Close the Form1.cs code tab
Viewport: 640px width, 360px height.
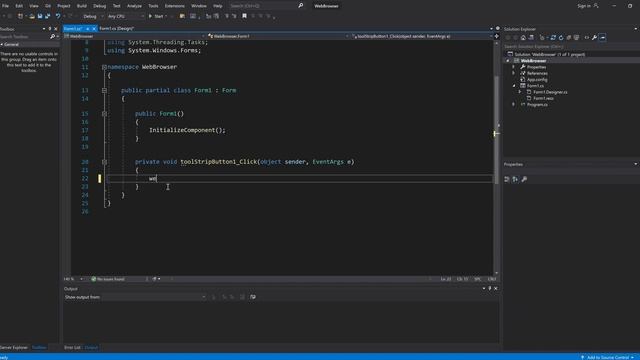pyautogui.click(x=94, y=29)
